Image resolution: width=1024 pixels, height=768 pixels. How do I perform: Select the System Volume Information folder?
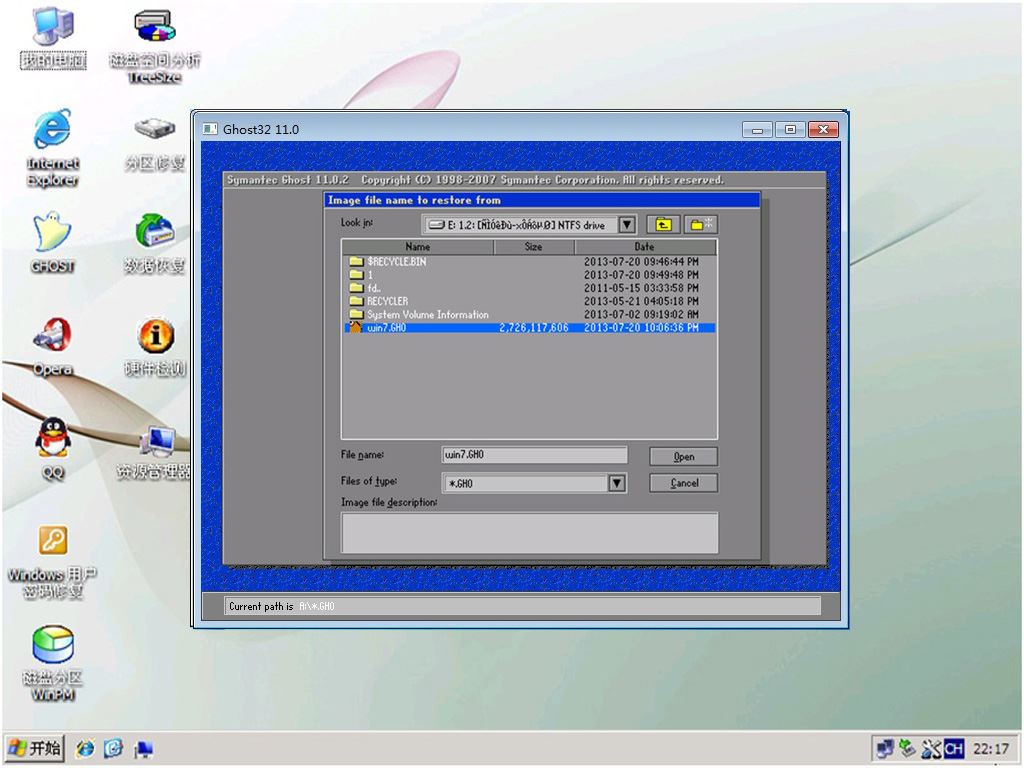530,314
